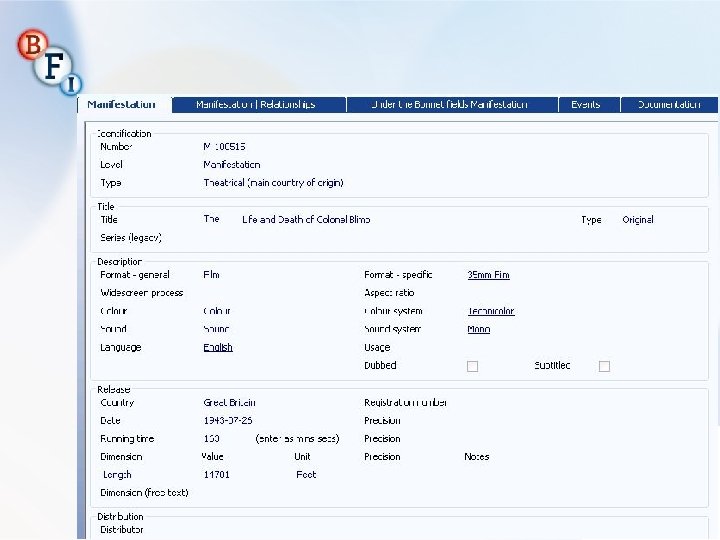Select the number value M-100515

point(224,146)
